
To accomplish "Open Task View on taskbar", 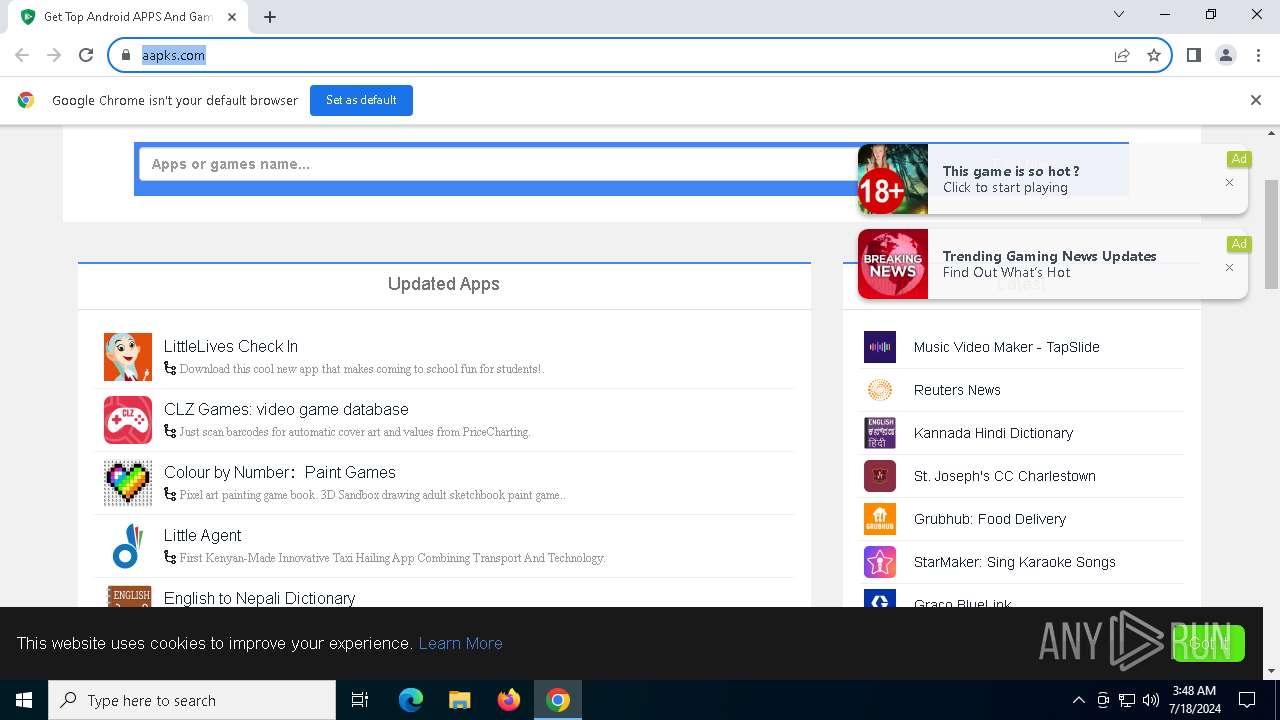I will 360,700.
